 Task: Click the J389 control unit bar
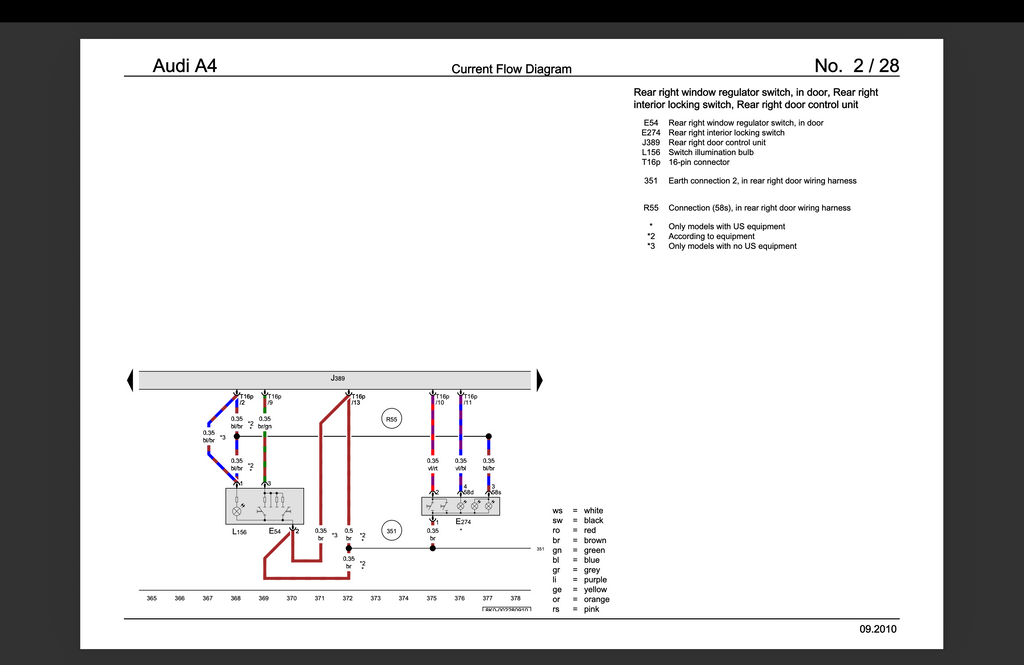click(335, 380)
